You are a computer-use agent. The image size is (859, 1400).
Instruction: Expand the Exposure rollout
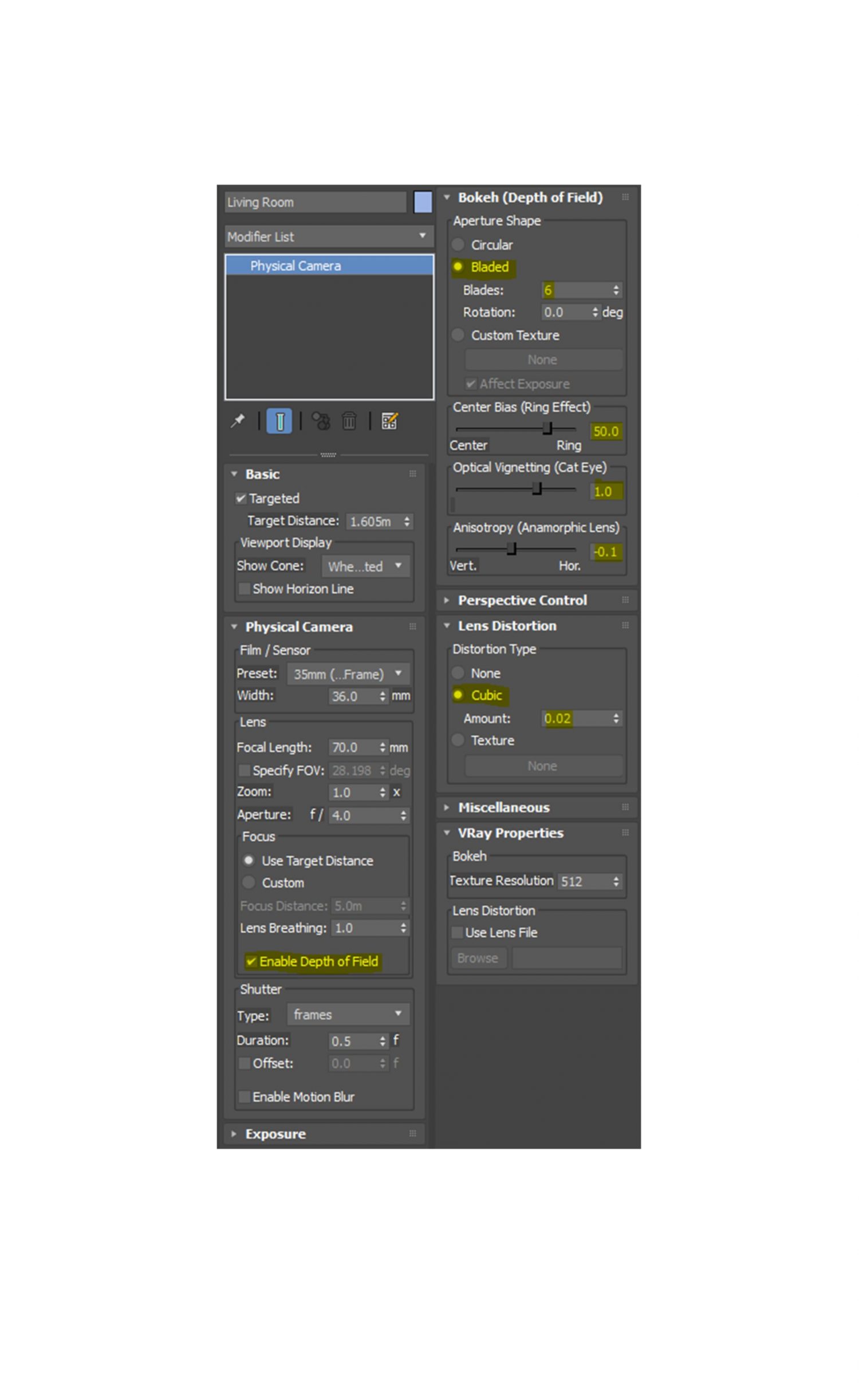click(275, 1134)
